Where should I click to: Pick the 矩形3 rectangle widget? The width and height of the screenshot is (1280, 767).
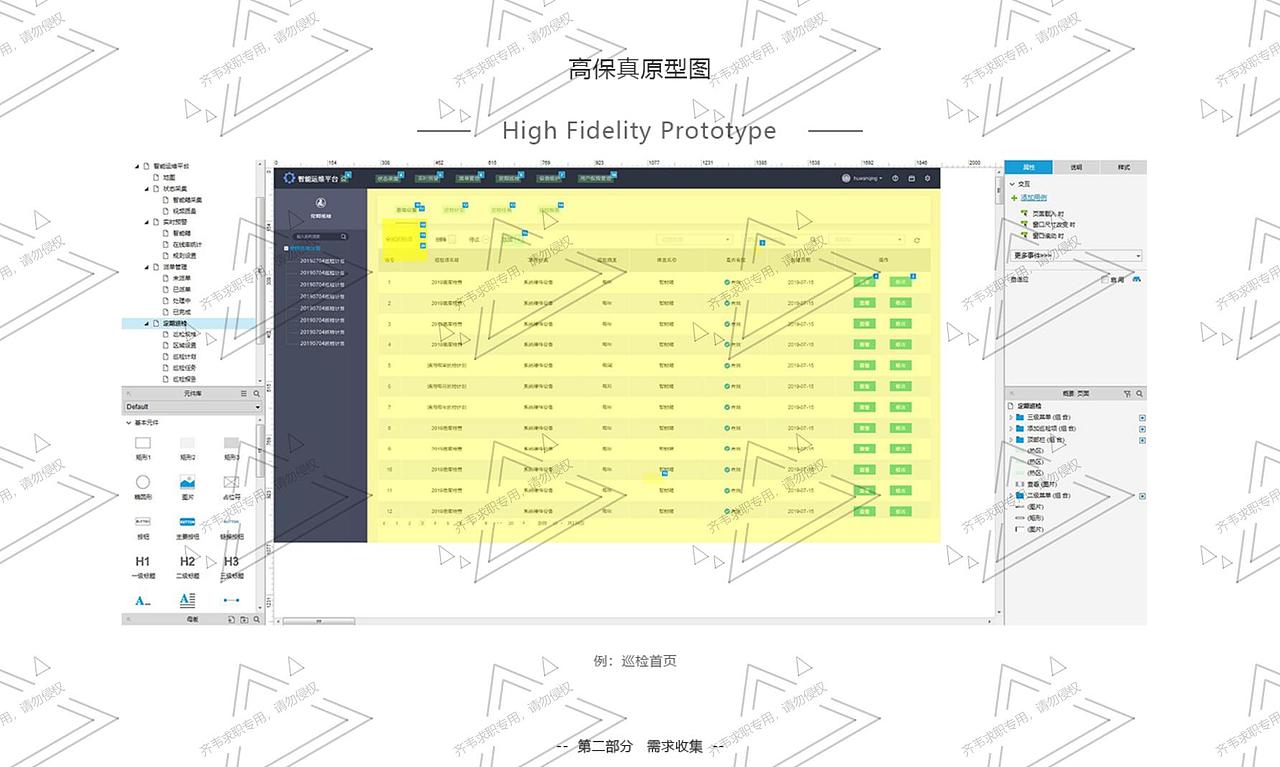pyautogui.click(x=231, y=447)
